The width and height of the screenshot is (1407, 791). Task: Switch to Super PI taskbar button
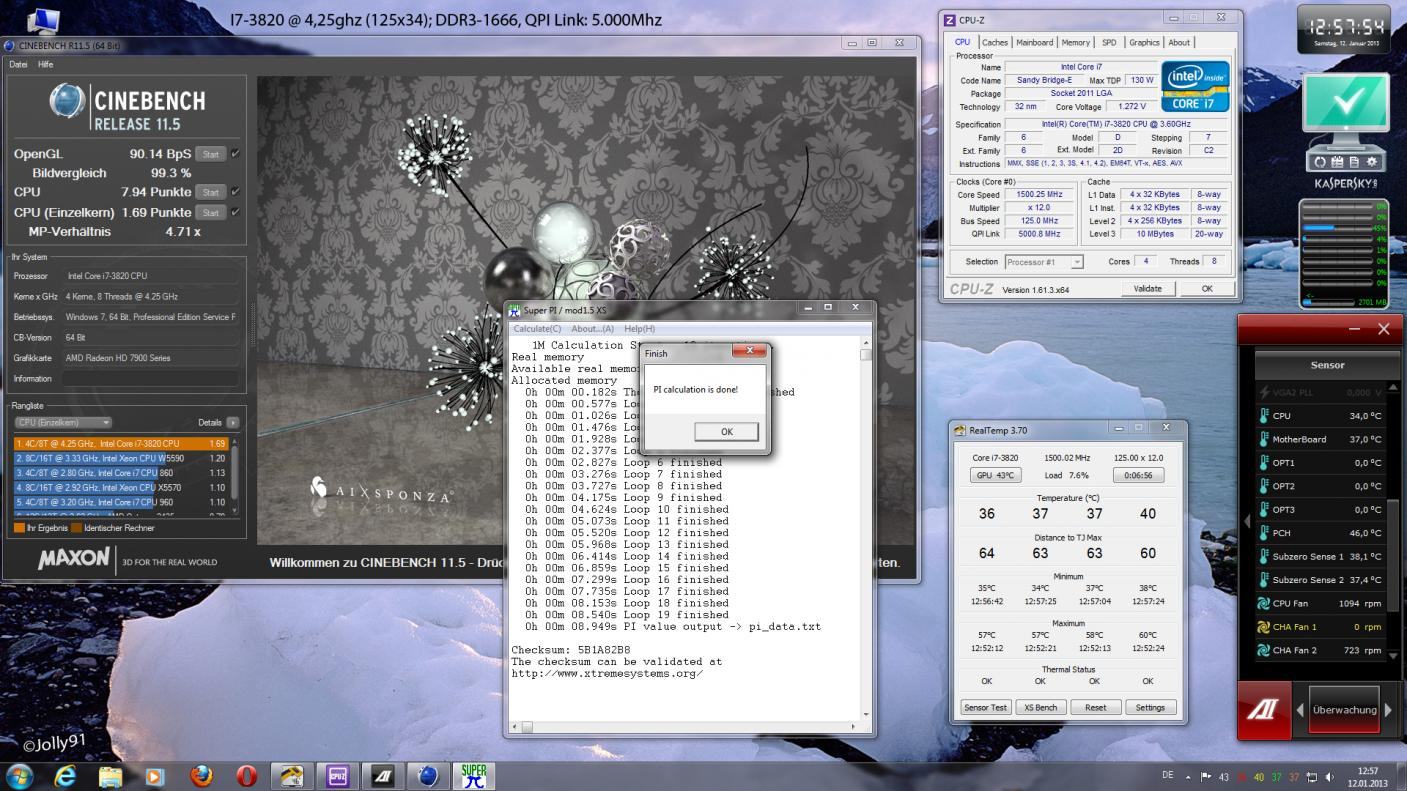(x=475, y=775)
